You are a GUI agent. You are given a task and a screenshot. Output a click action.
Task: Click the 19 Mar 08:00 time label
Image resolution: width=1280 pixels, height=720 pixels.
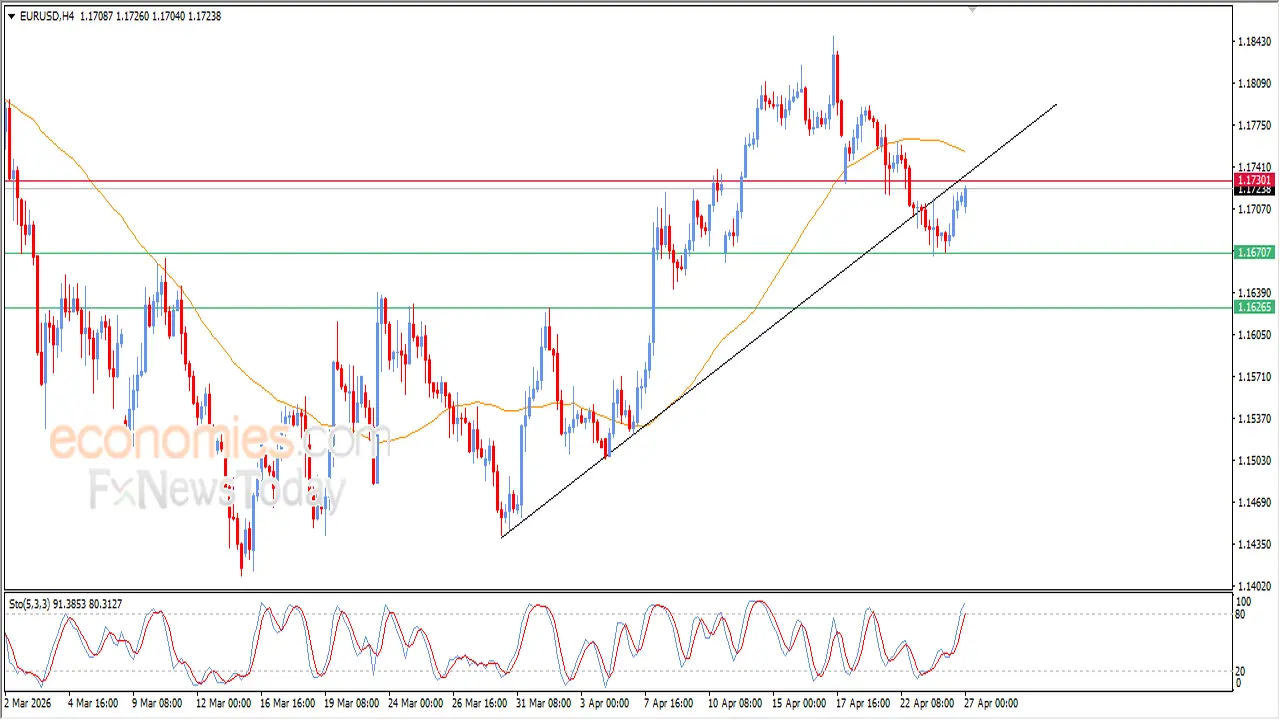tap(350, 703)
